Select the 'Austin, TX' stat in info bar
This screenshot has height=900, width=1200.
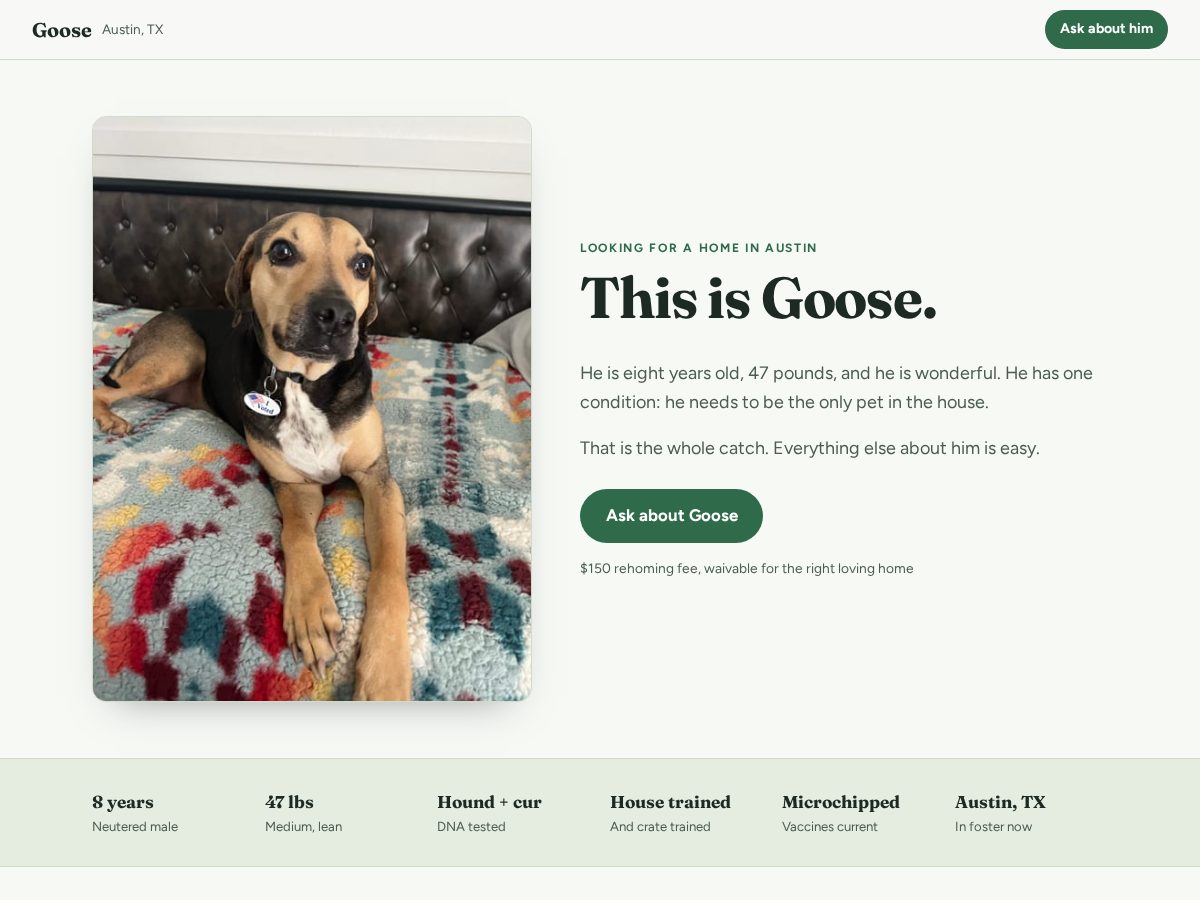pyautogui.click(x=1000, y=802)
